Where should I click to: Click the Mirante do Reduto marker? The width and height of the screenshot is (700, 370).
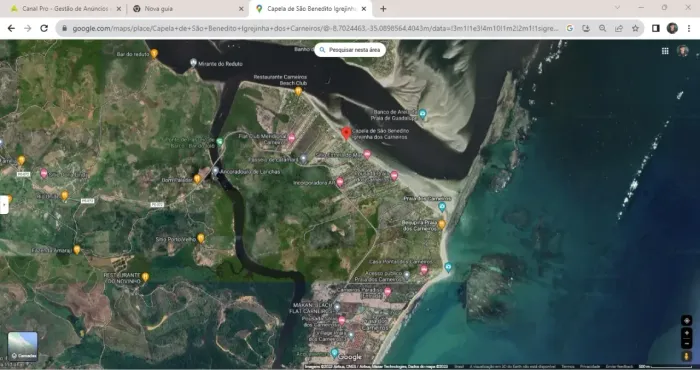(x=193, y=62)
